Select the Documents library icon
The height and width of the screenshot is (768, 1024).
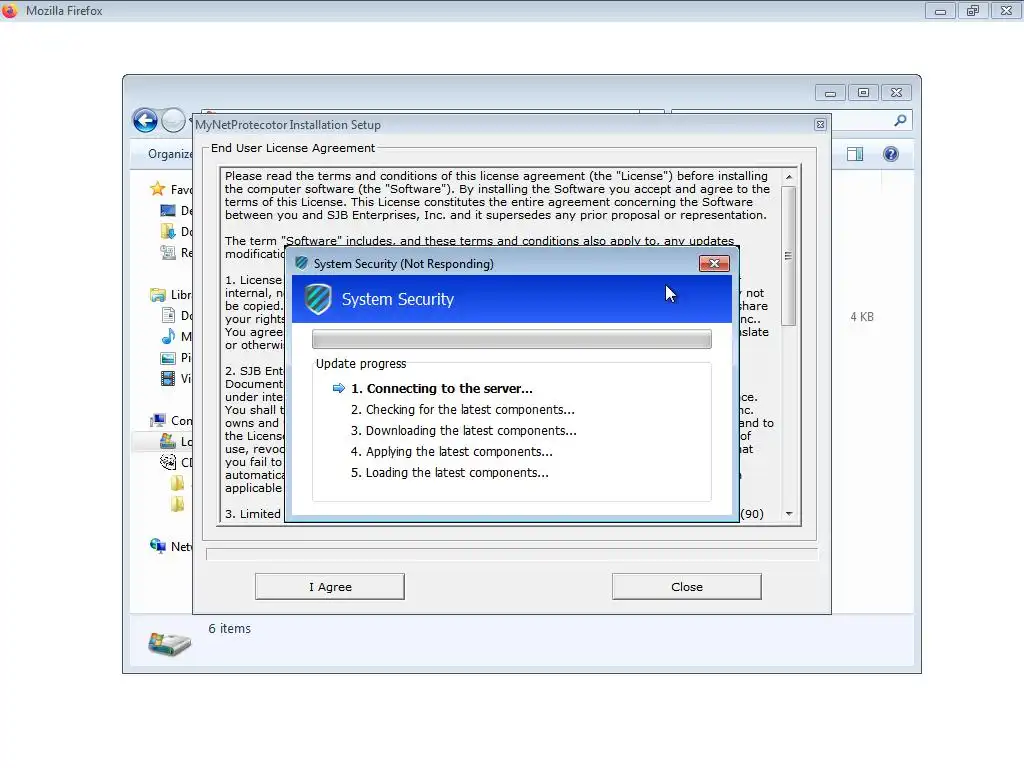(168, 315)
